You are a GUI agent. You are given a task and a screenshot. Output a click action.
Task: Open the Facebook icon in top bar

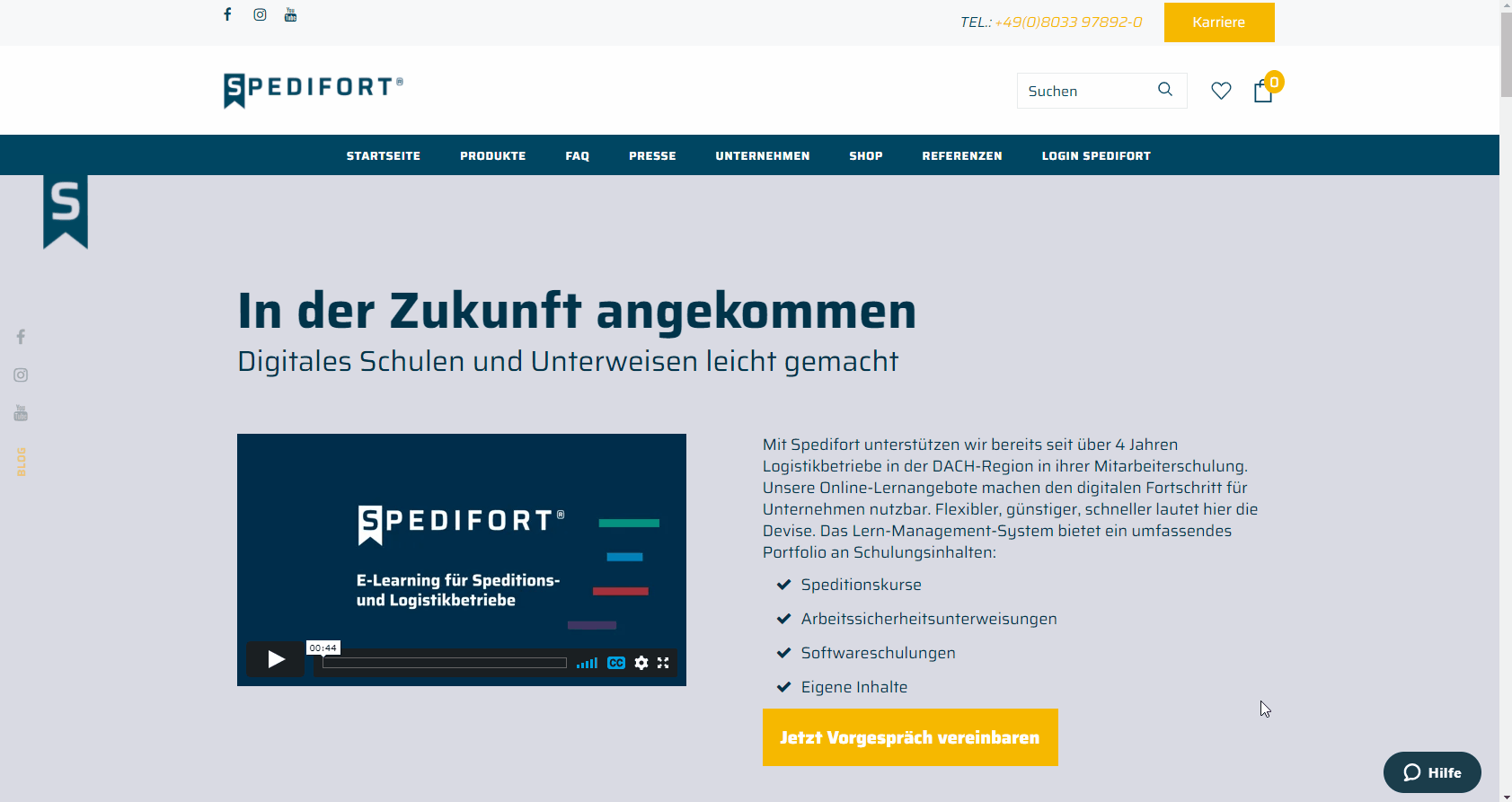[x=227, y=14]
